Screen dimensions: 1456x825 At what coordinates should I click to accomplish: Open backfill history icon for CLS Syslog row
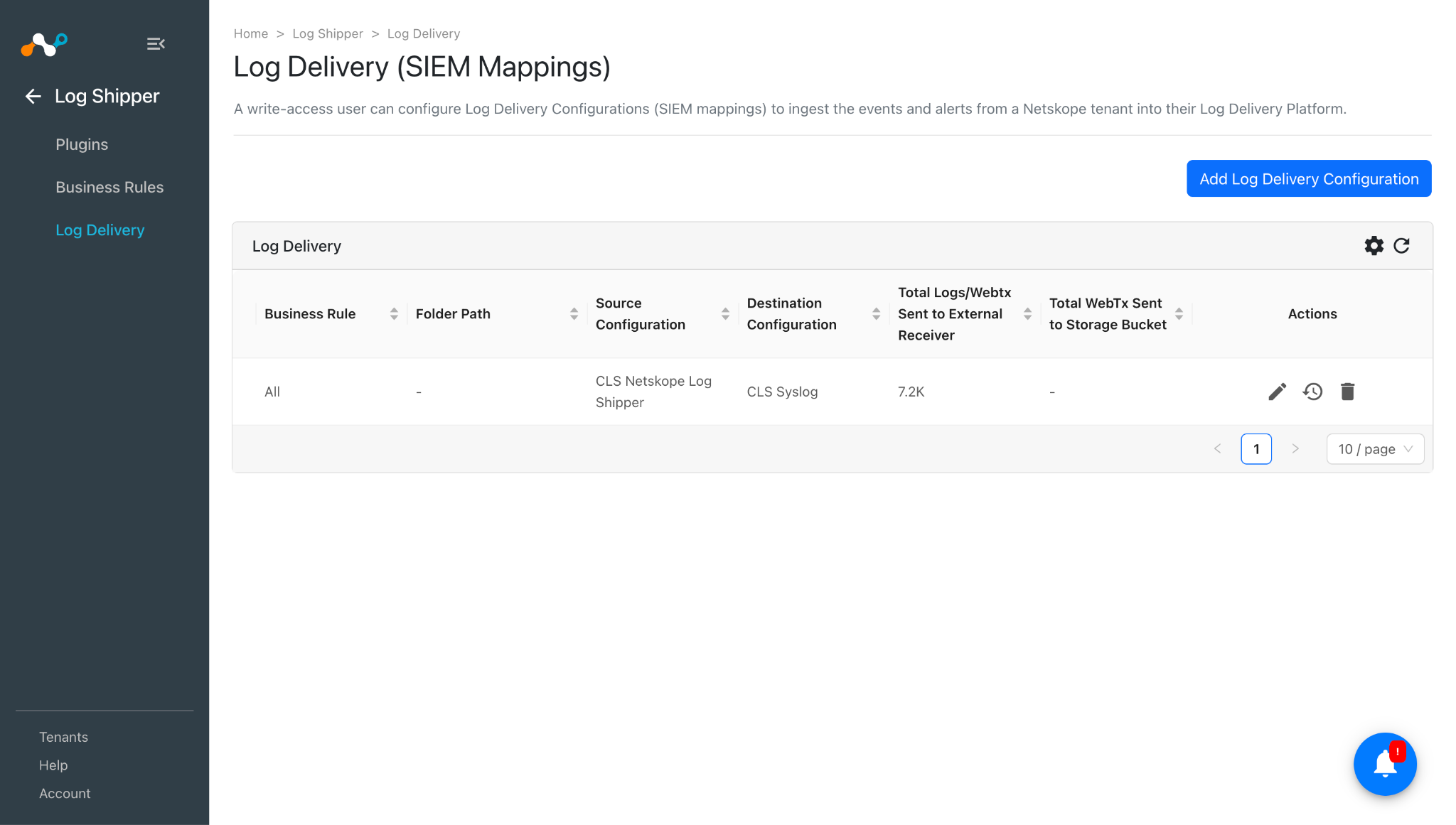coord(1312,392)
